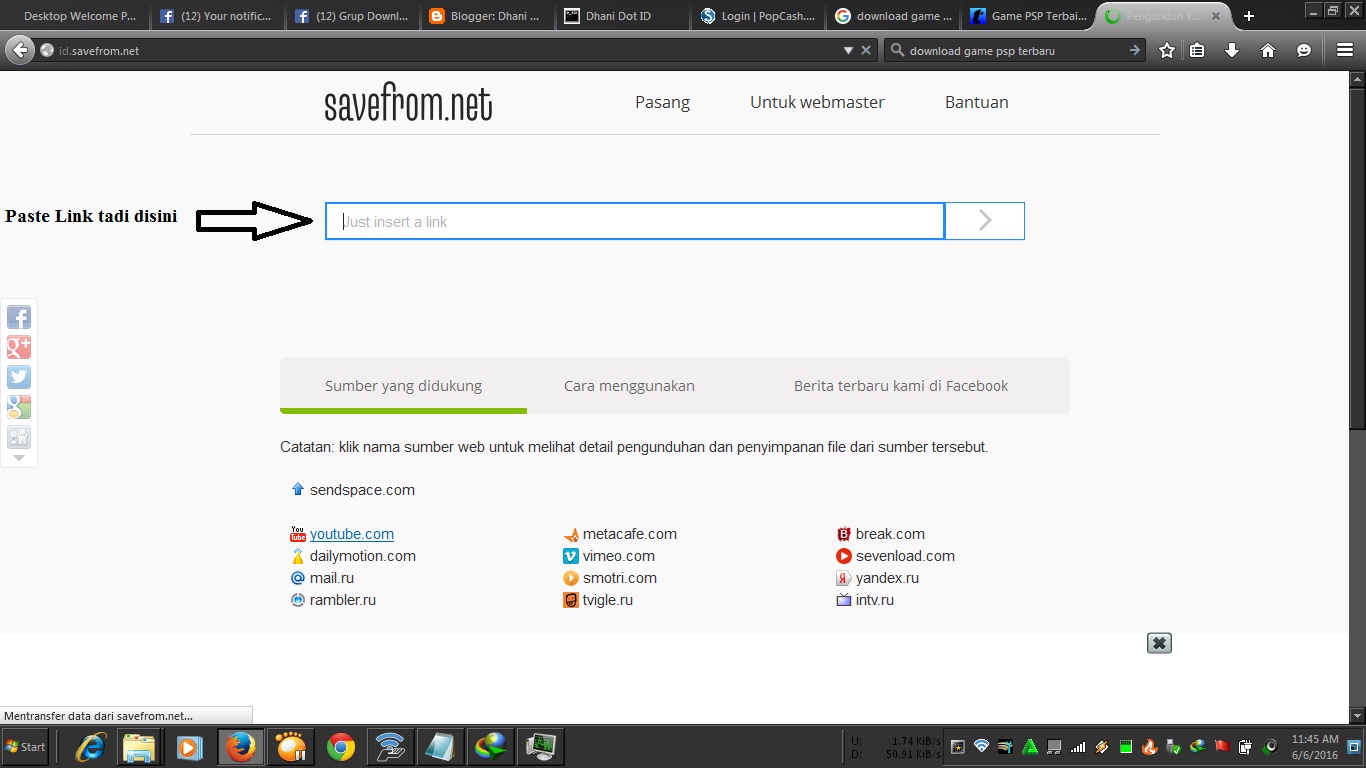Open the Windows Start button
This screenshot has width=1366, height=768.
pyautogui.click(x=26, y=746)
